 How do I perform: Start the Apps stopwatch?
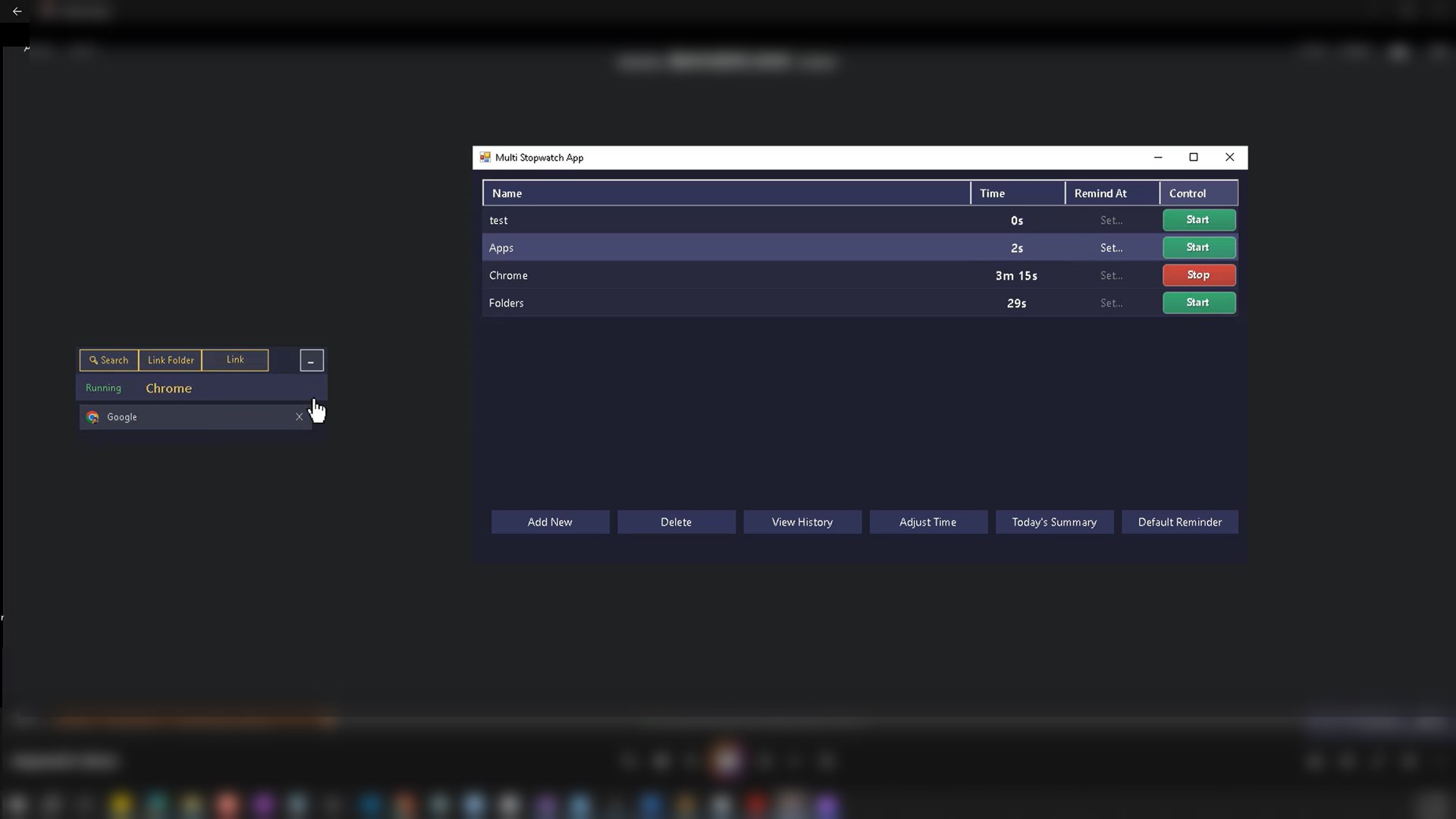(1198, 248)
